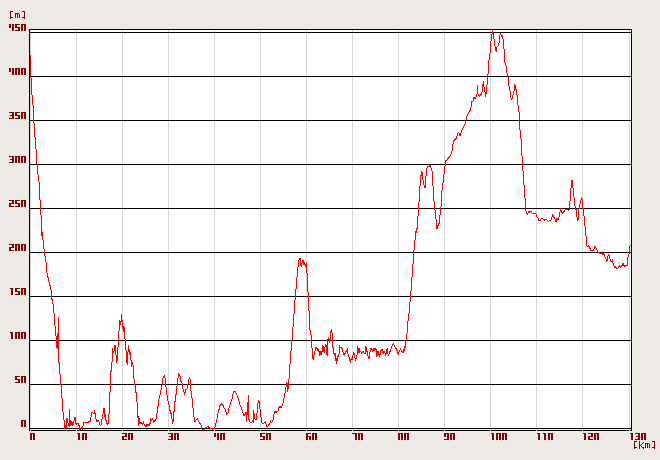
Task: Click the highest peak near 100 km
Action: point(492,31)
